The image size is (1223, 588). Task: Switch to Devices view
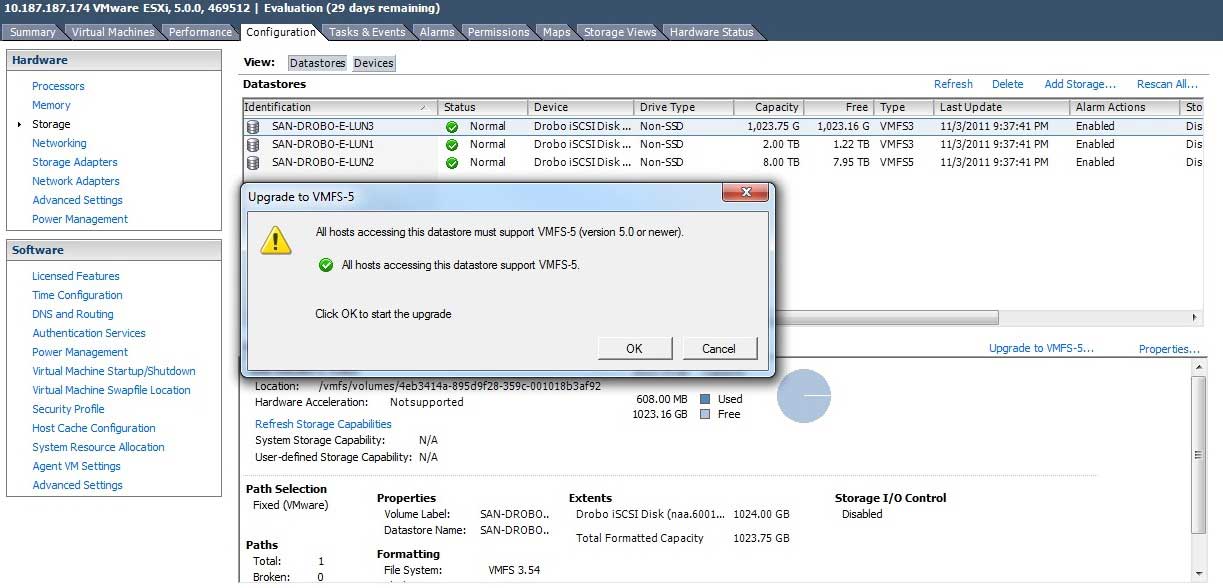coord(374,63)
